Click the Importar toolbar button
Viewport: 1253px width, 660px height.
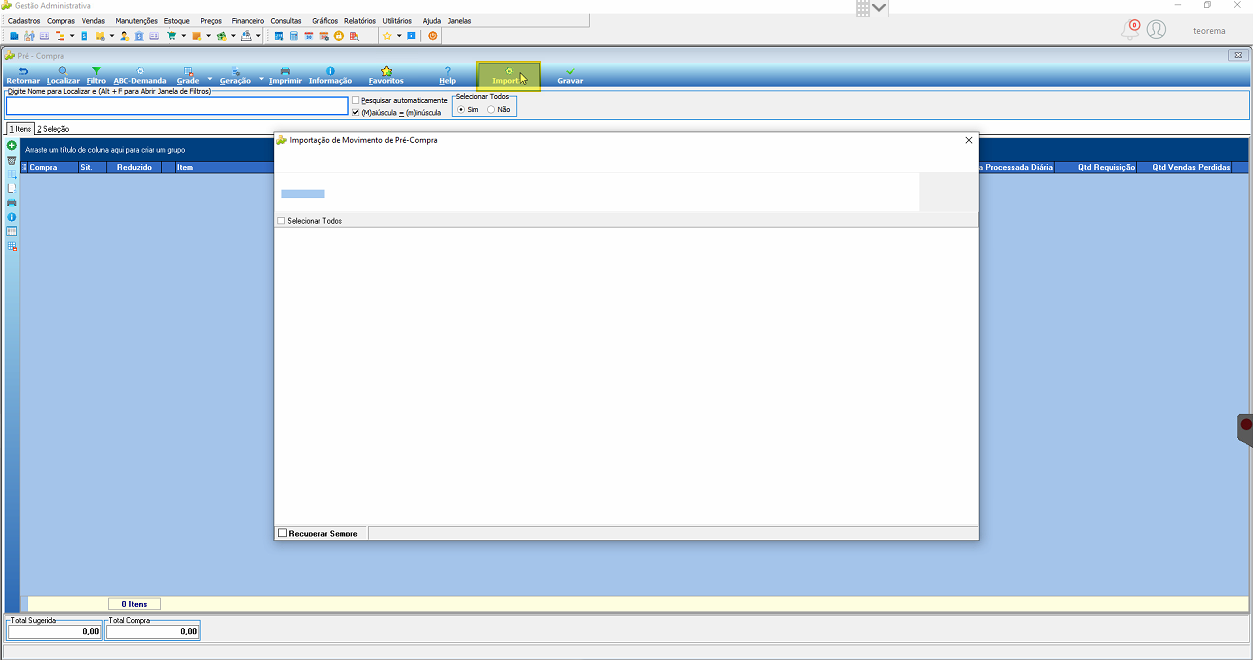pyautogui.click(x=509, y=76)
